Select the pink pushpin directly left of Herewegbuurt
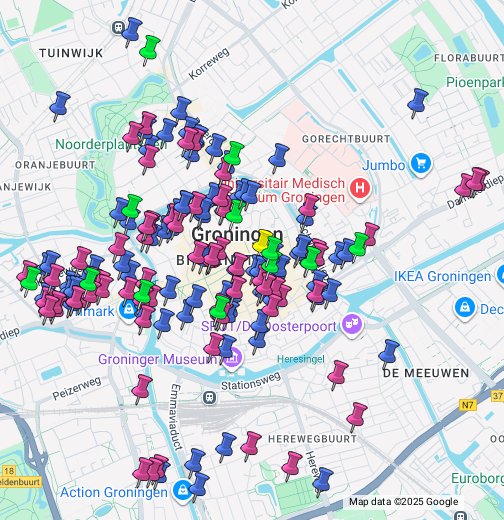The height and width of the screenshot is (520, 504). [x=251, y=446]
